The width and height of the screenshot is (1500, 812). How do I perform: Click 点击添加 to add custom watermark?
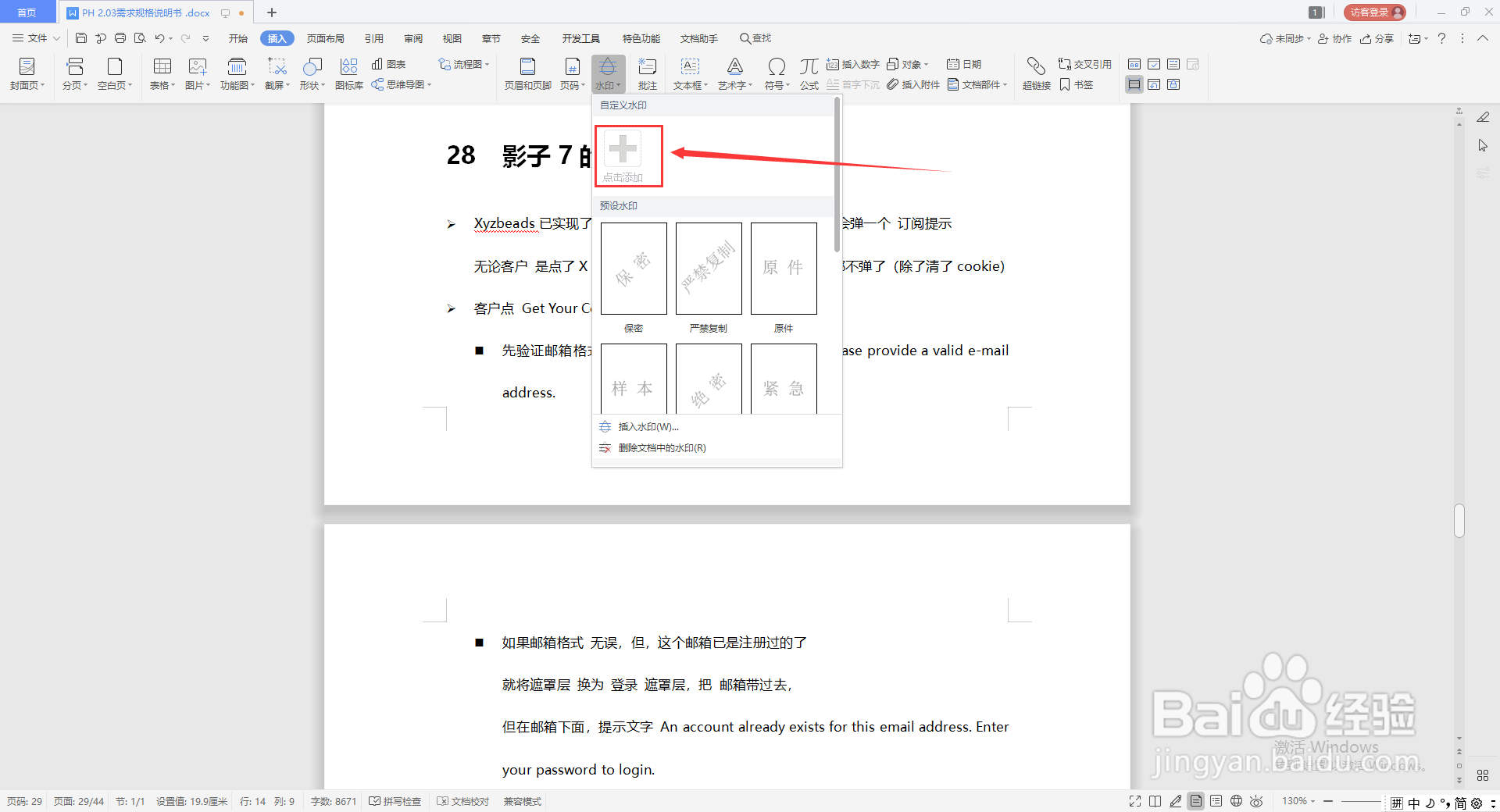[x=627, y=155]
